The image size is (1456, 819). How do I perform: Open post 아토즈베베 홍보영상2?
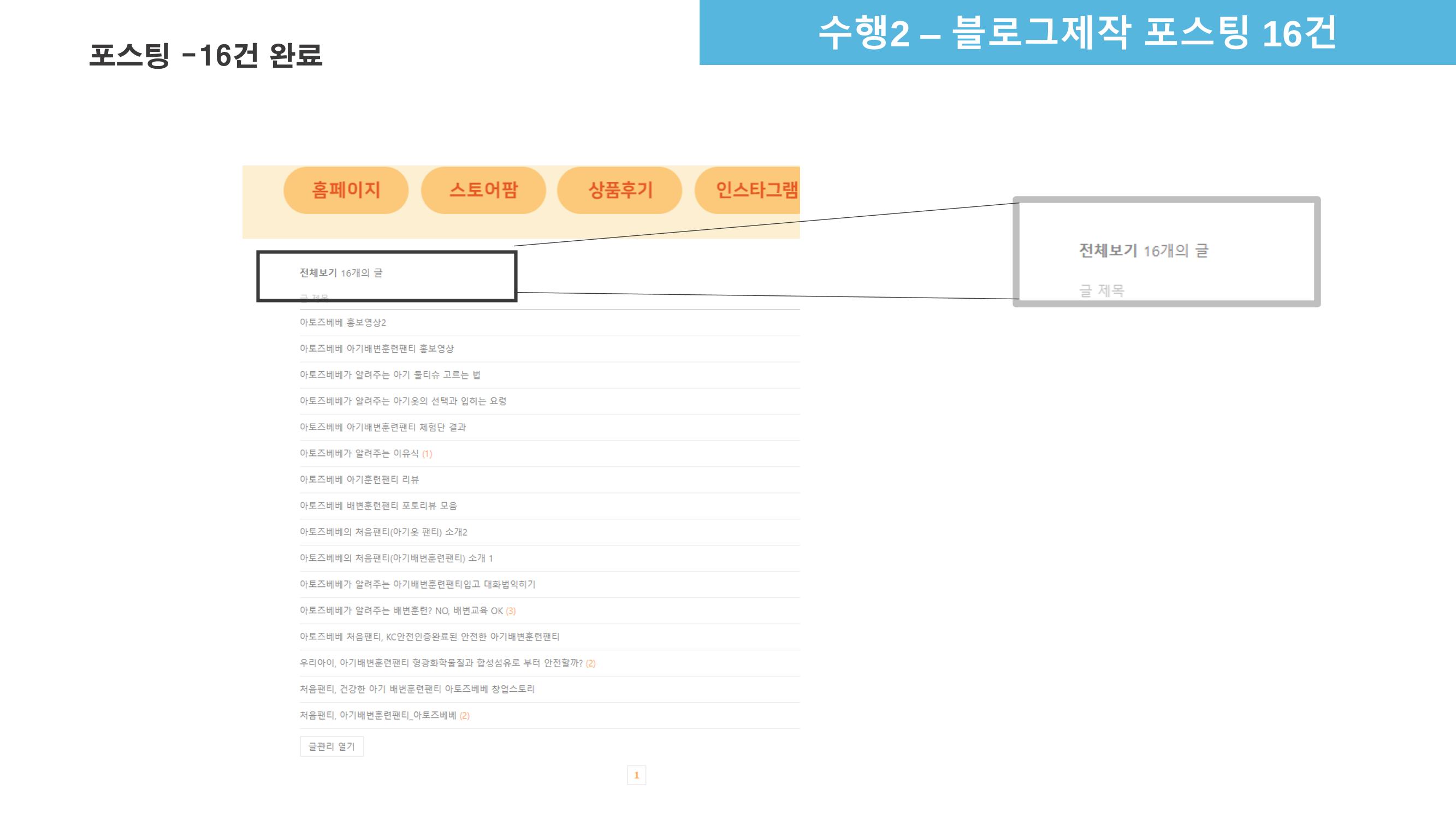click(342, 322)
